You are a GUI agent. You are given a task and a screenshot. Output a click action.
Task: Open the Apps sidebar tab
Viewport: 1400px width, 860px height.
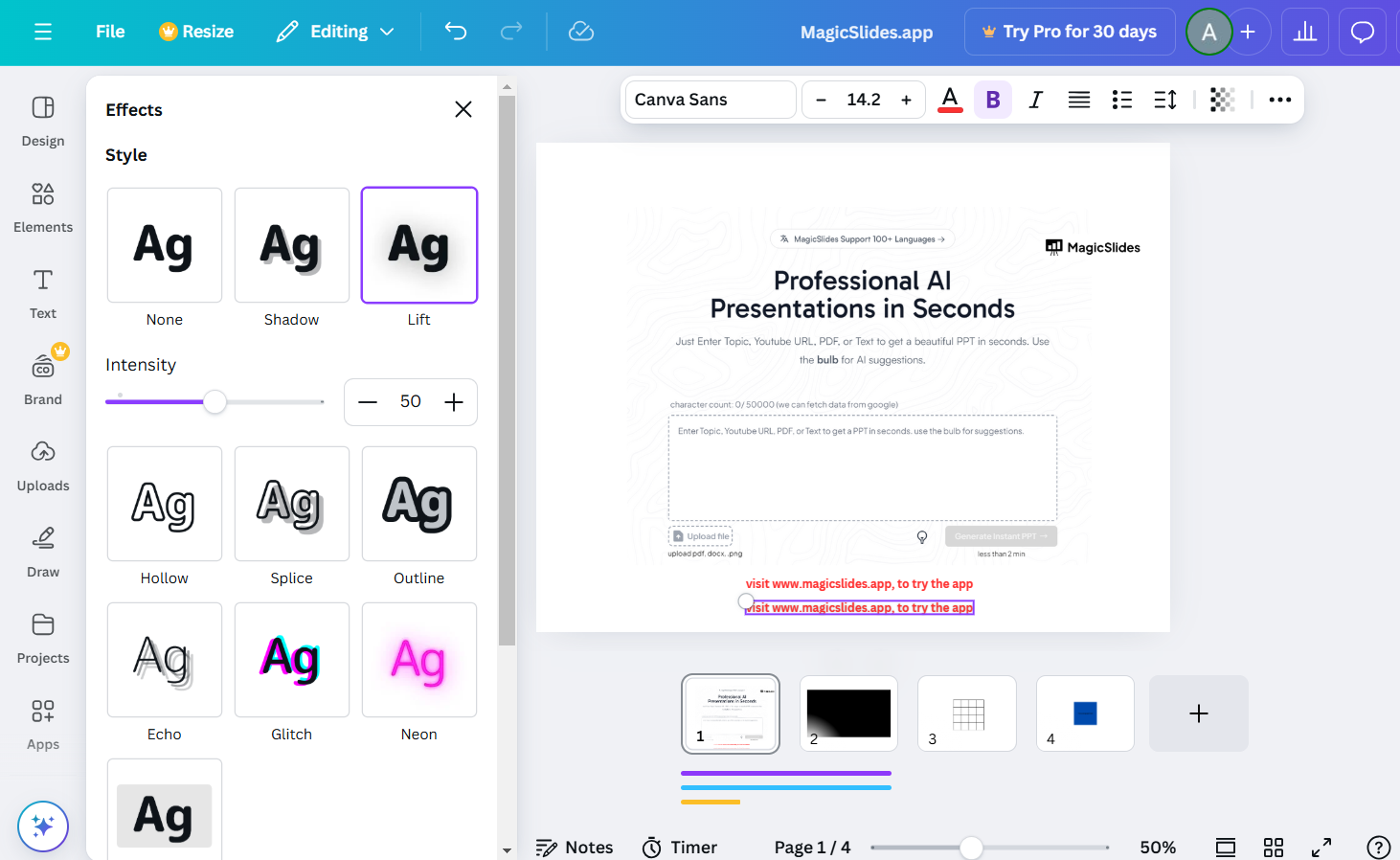coord(43,724)
